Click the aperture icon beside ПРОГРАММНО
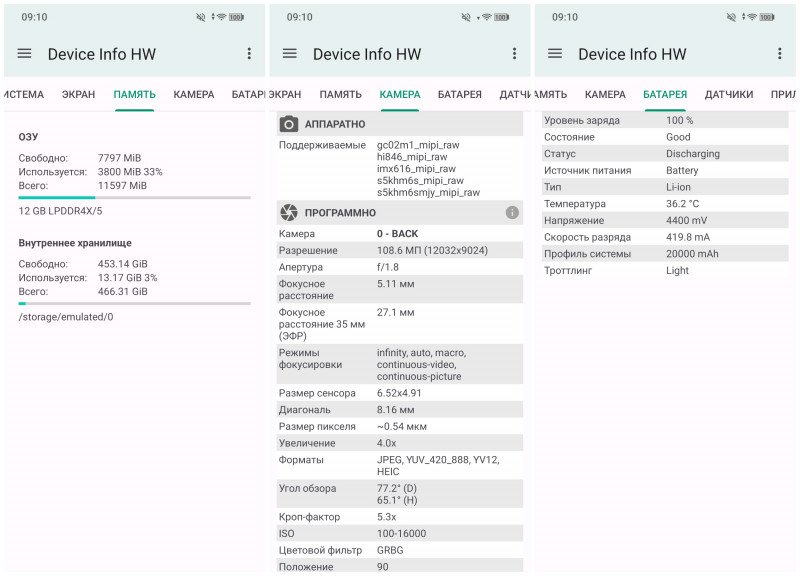Screen dimensions: 800x576 289,213
